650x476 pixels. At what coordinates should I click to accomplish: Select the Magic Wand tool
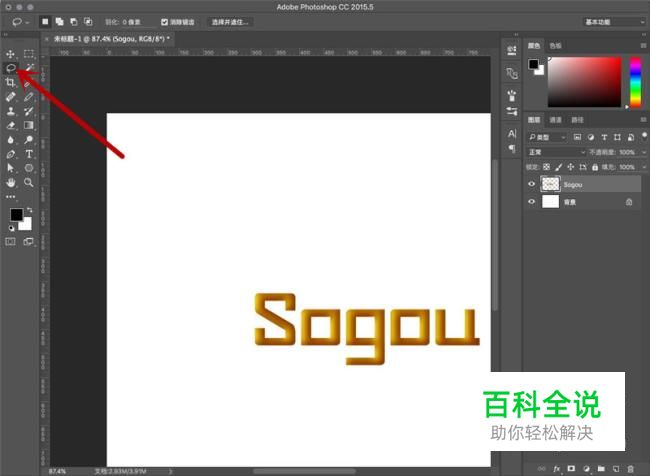[x=29, y=68]
